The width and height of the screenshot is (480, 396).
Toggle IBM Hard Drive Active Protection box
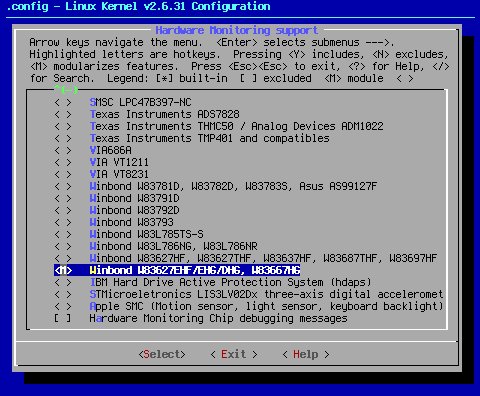tap(63, 282)
